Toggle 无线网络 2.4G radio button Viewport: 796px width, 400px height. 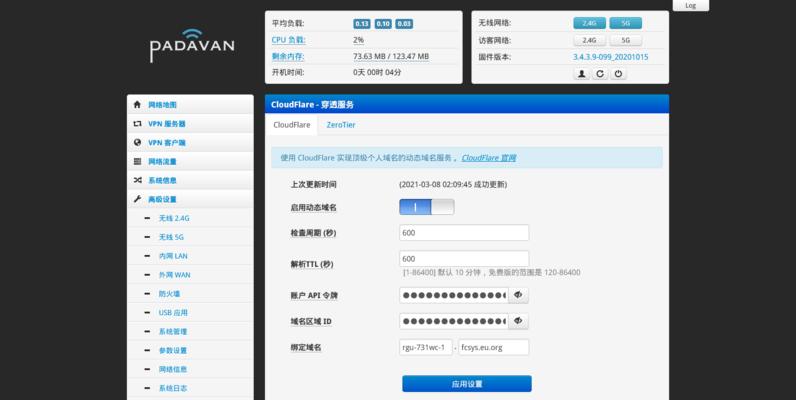point(589,23)
